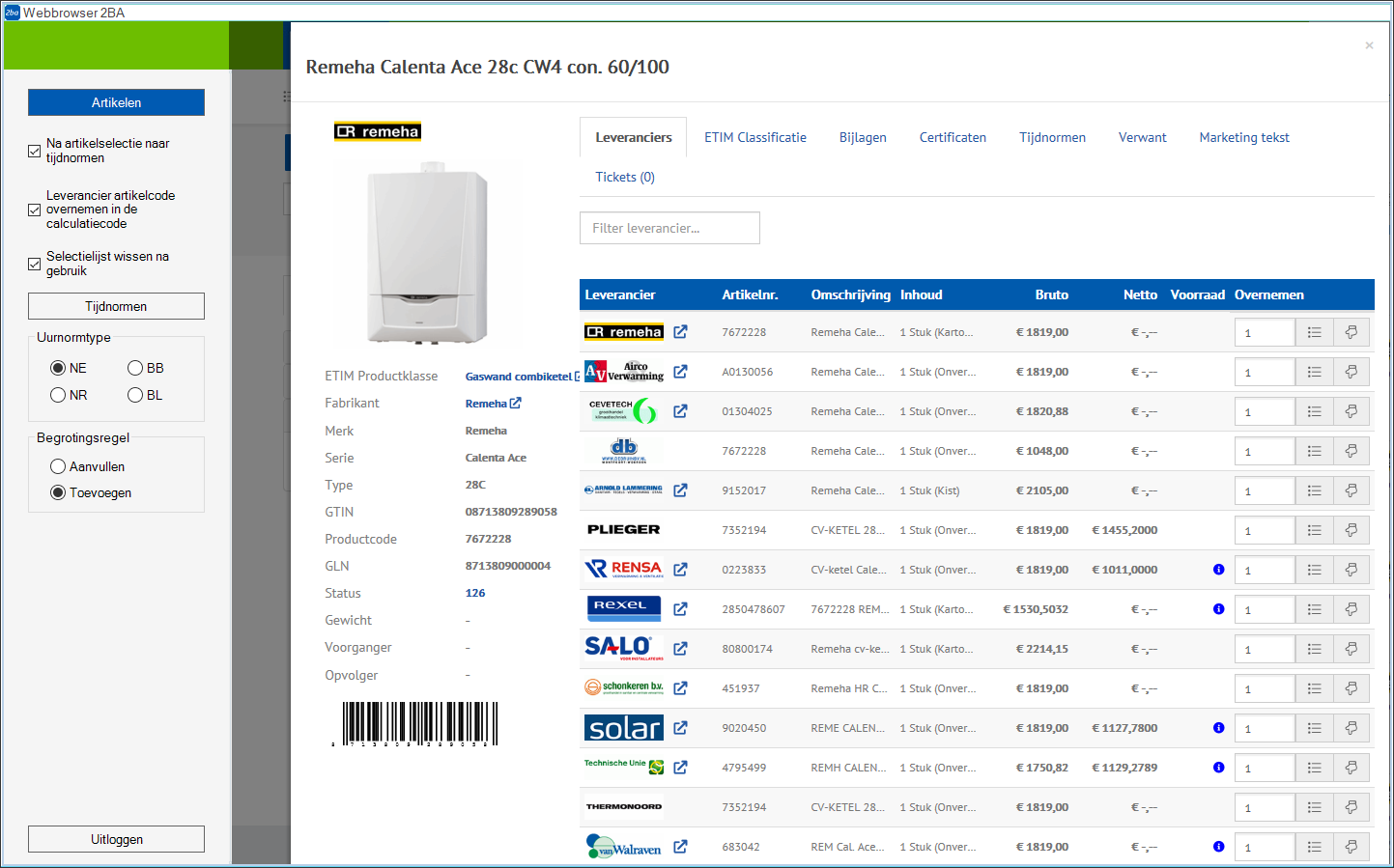Click the stock info icon in the Walraven row

pyautogui.click(x=1218, y=847)
